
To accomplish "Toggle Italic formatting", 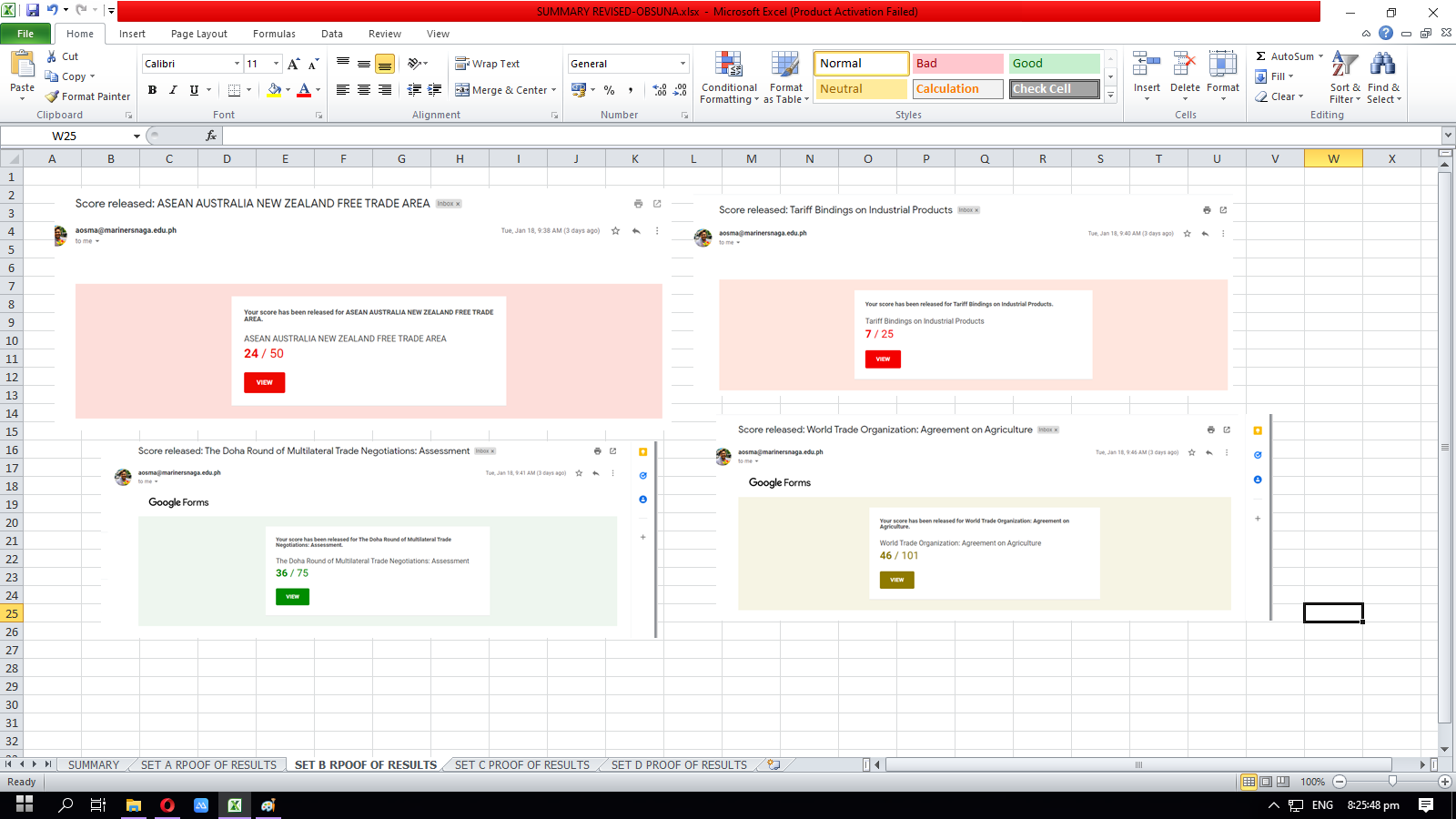I will 173,90.
